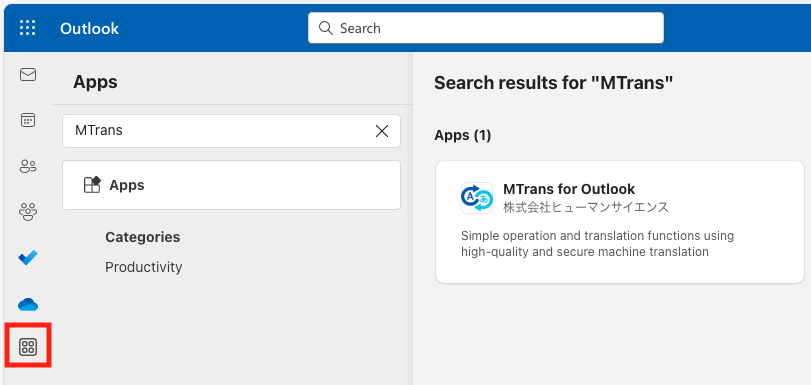Screen dimensions: 811x385
Task: Open Groups icon in the sidebar
Action: point(28,212)
